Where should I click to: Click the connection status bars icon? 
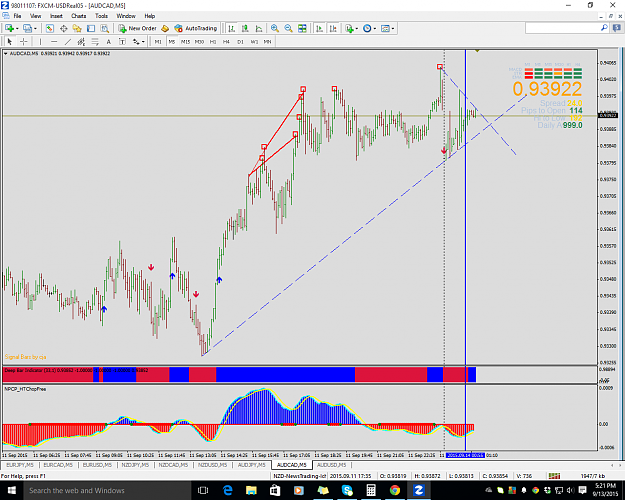(x=554, y=476)
